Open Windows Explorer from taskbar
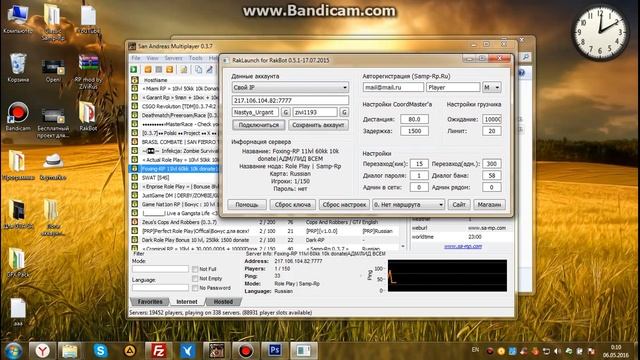The height and width of the screenshot is (360, 640). [71, 351]
